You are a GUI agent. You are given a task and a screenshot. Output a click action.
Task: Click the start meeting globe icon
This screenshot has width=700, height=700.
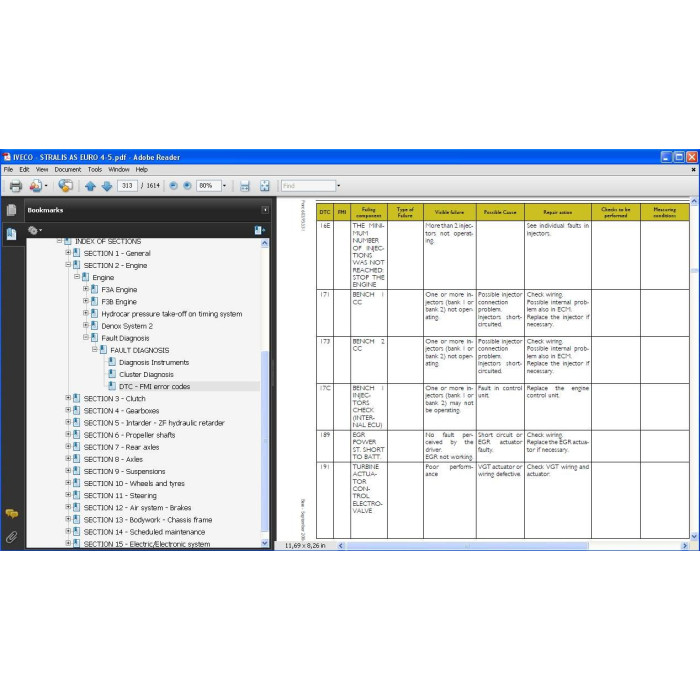[x=66, y=186]
